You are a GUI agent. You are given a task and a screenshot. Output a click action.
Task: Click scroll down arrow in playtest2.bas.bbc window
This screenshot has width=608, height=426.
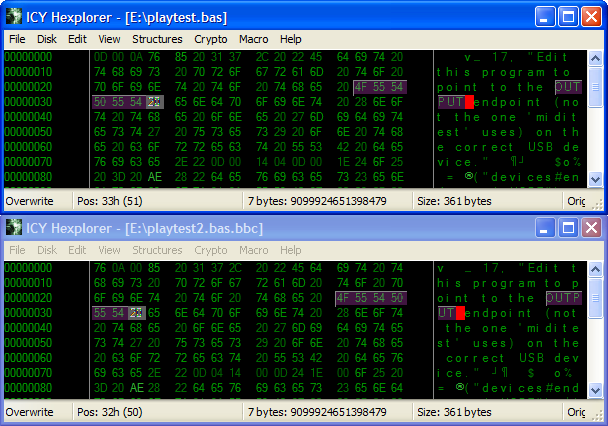595,390
